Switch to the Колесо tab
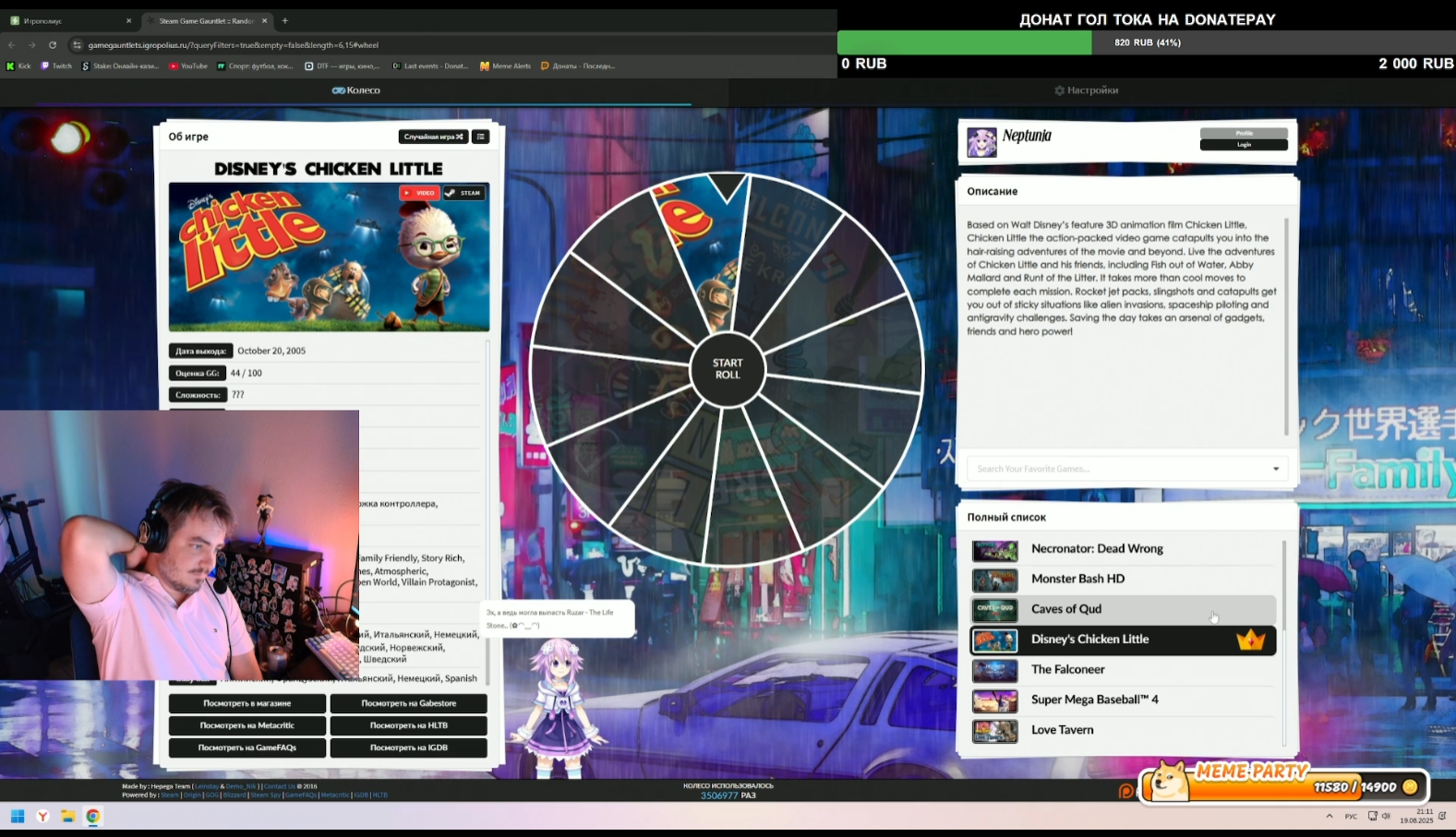Image resolution: width=1456 pixels, height=837 pixels. point(356,90)
